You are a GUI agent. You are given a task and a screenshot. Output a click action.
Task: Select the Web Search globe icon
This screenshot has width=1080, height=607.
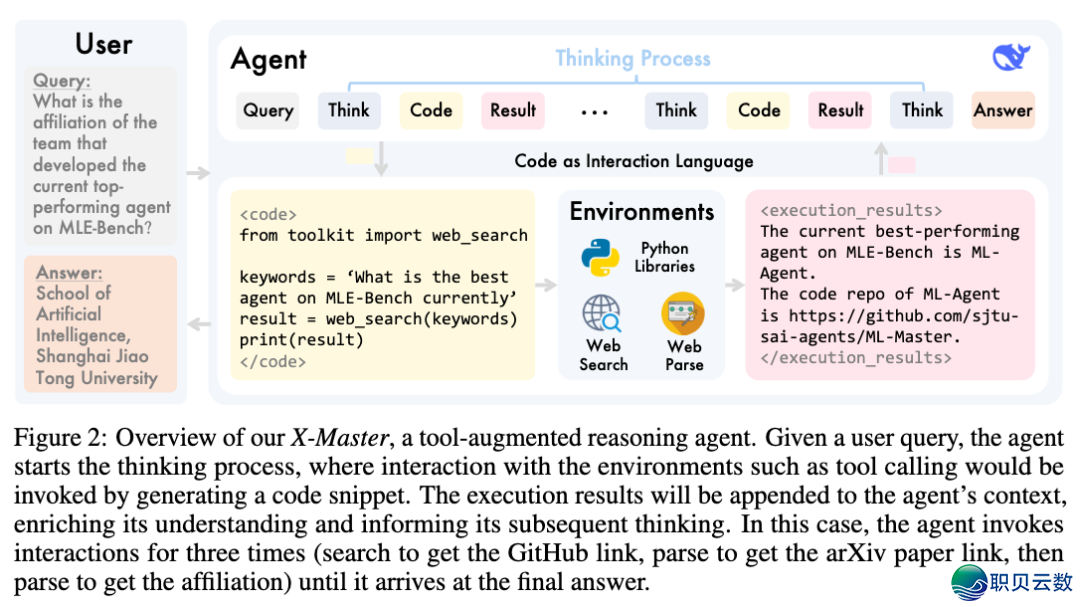click(x=601, y=313)
